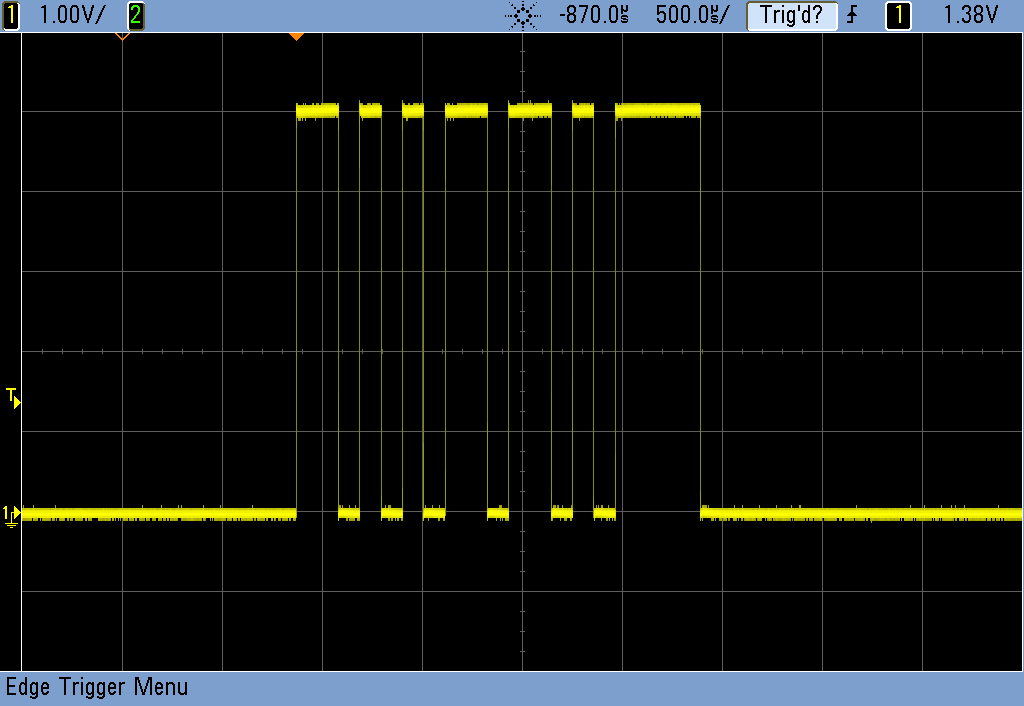Click the yellow T trigger level marker
The image size is (1024, 706).
pos(13,397)
